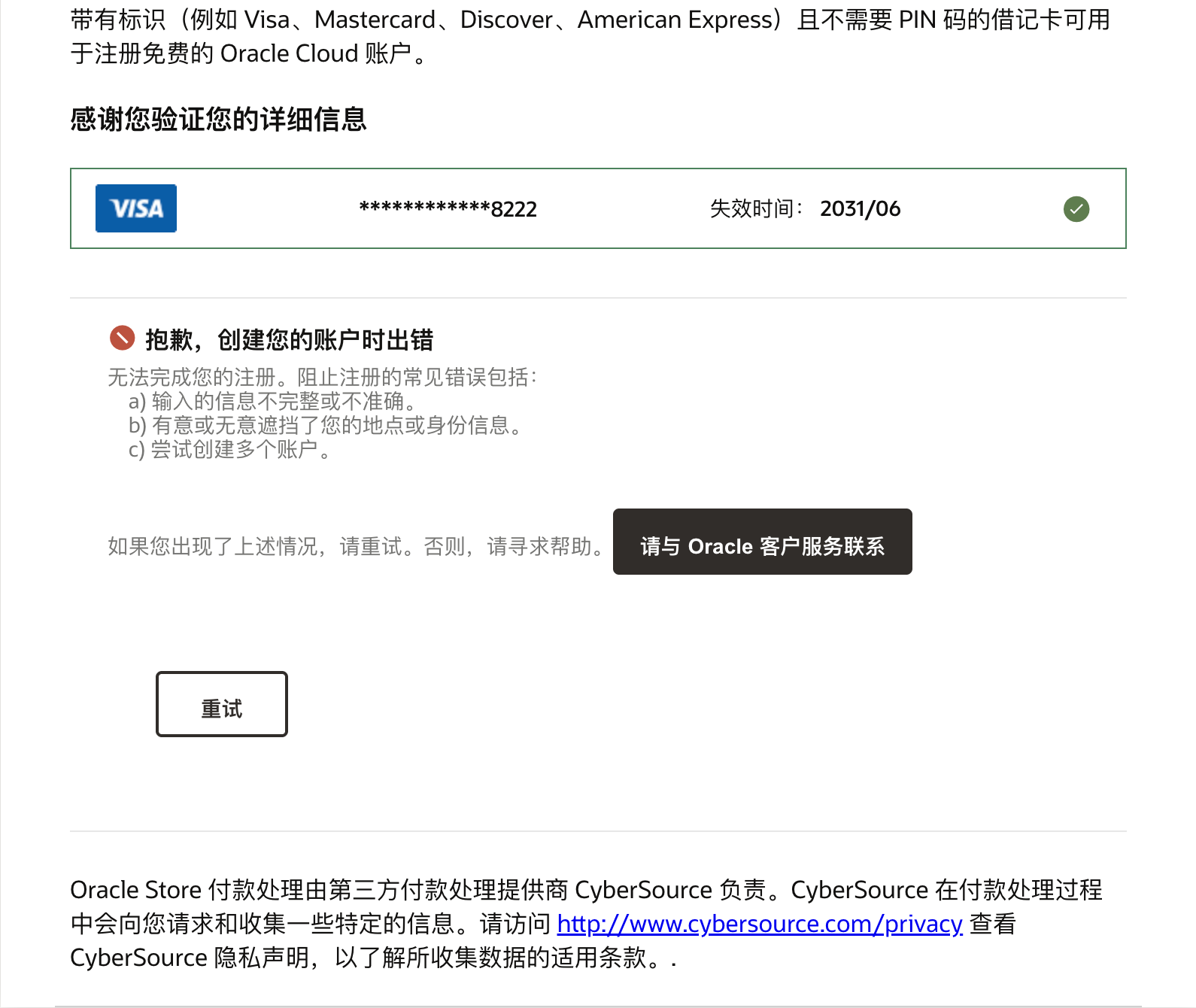
Task: Open the cybersource.com/privacy link
Action: click(x=760, y=924)
